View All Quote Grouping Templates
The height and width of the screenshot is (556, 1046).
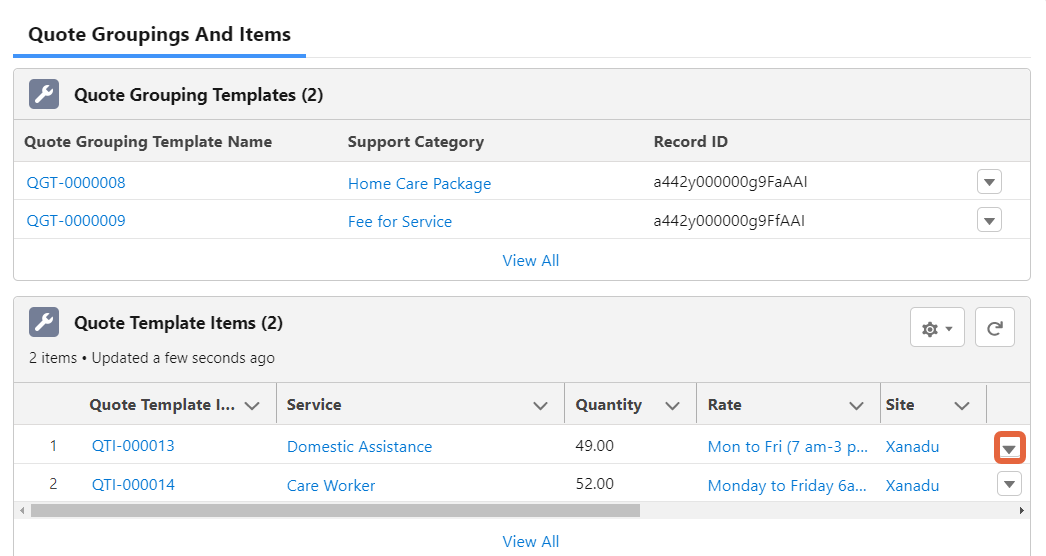click(530, 260)
